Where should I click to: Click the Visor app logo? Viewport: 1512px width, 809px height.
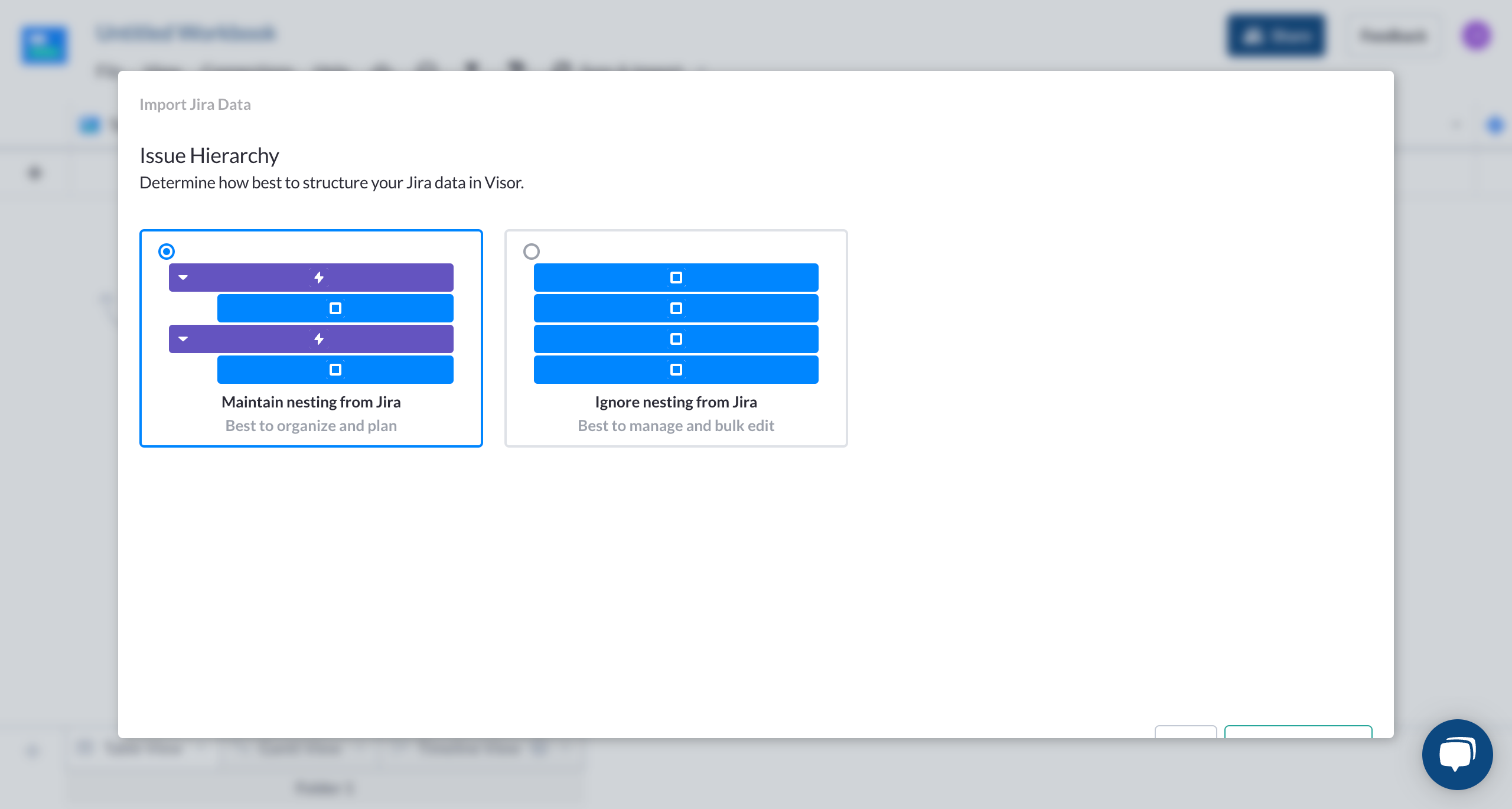(x=44, y=45)
